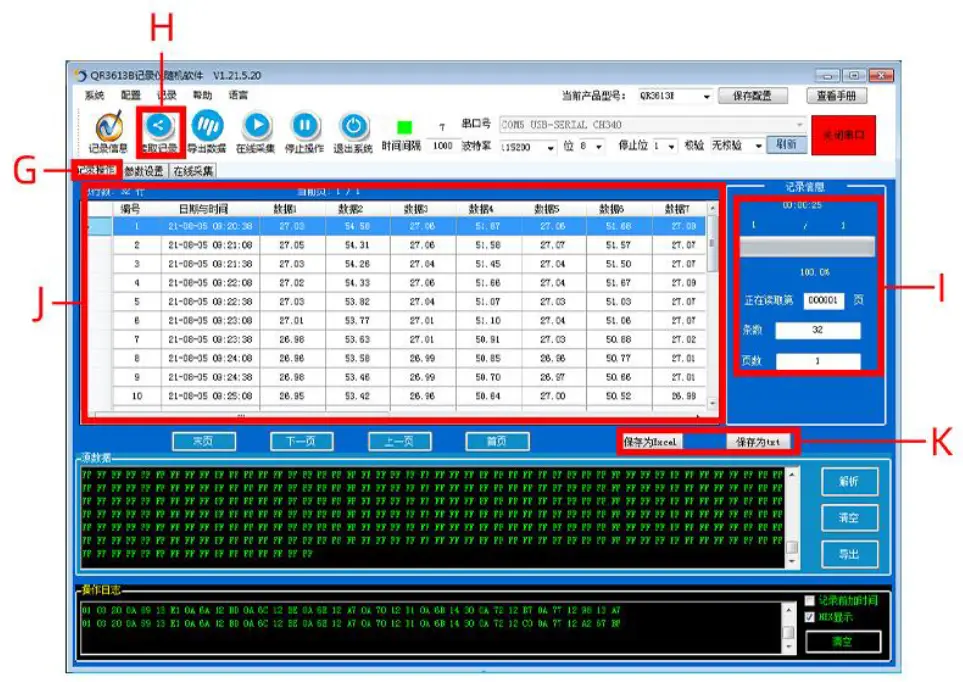963x682 pixels.
Task: Click the 正在读取第 page field 000001
Action: [x=823, y=300]
